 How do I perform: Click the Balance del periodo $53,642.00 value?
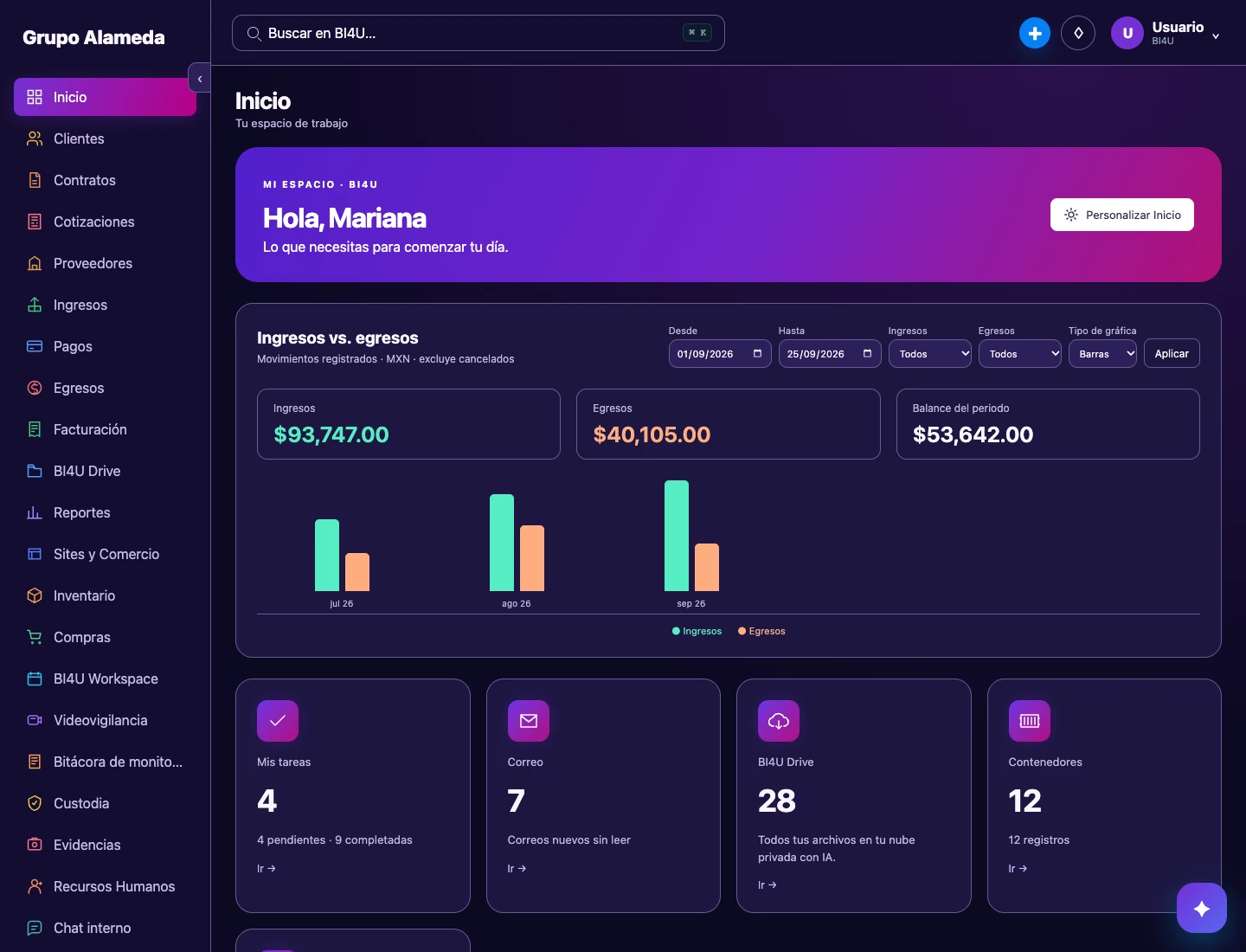[973, 434]
